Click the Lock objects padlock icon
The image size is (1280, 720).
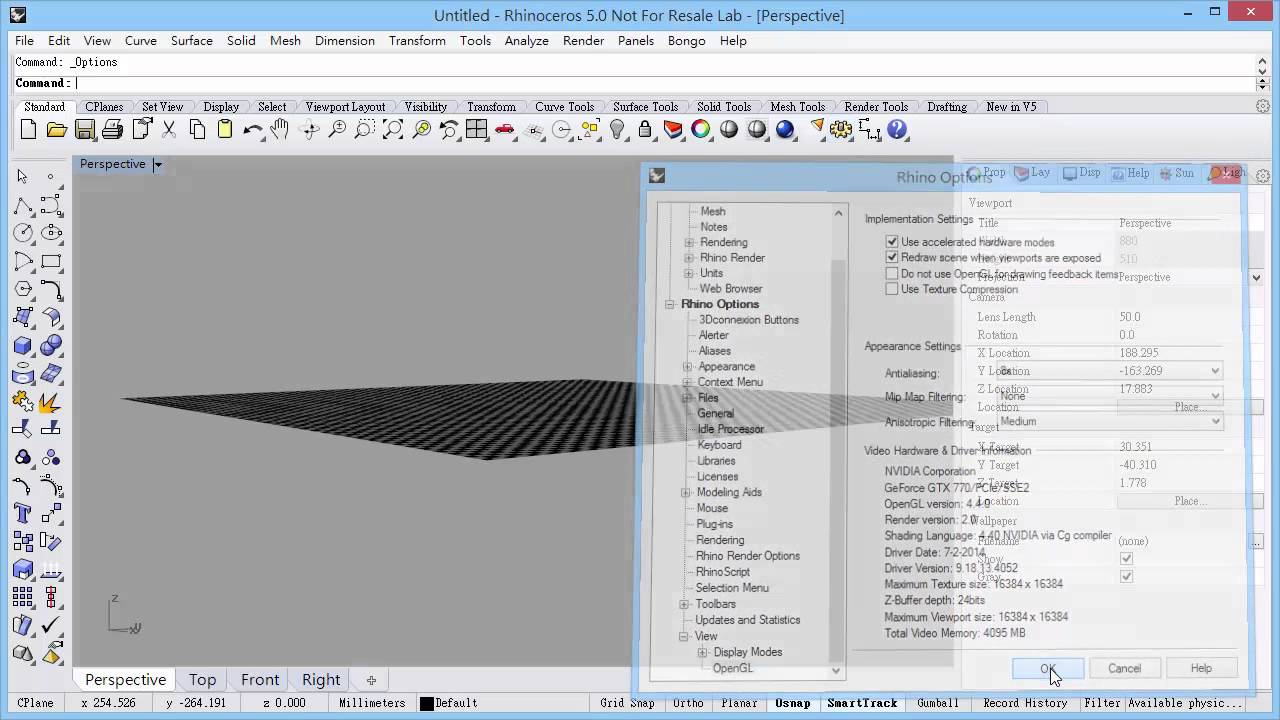point(645,129)
